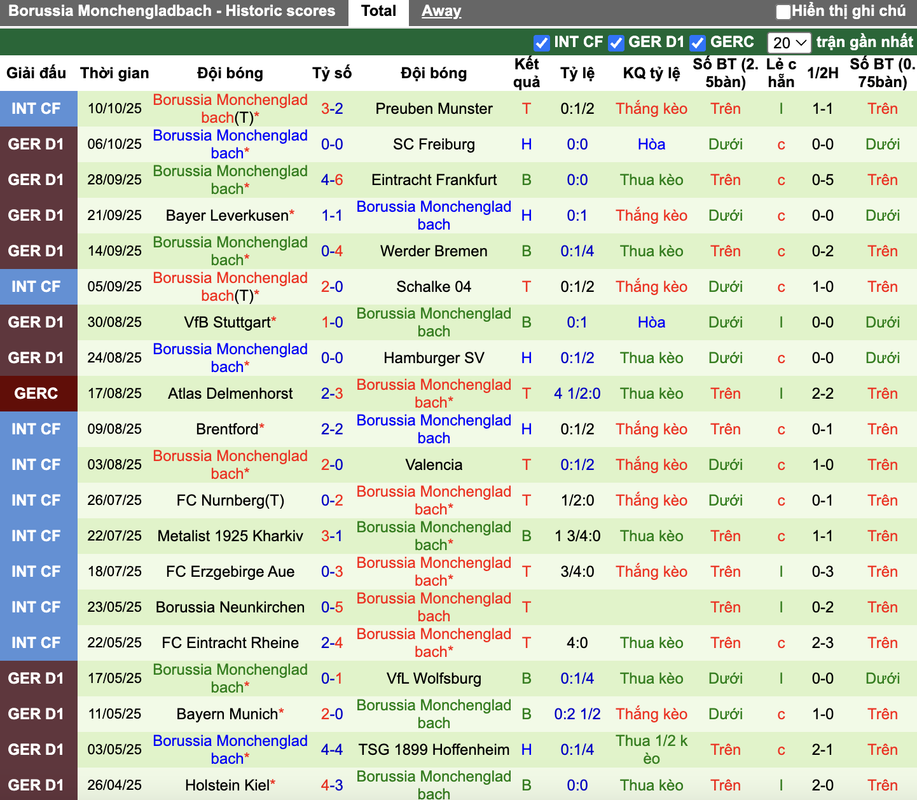Click half-time score 2-3 in Eintracht Rheine row
This screenshot has width=917, height=800.
point(822,643)
